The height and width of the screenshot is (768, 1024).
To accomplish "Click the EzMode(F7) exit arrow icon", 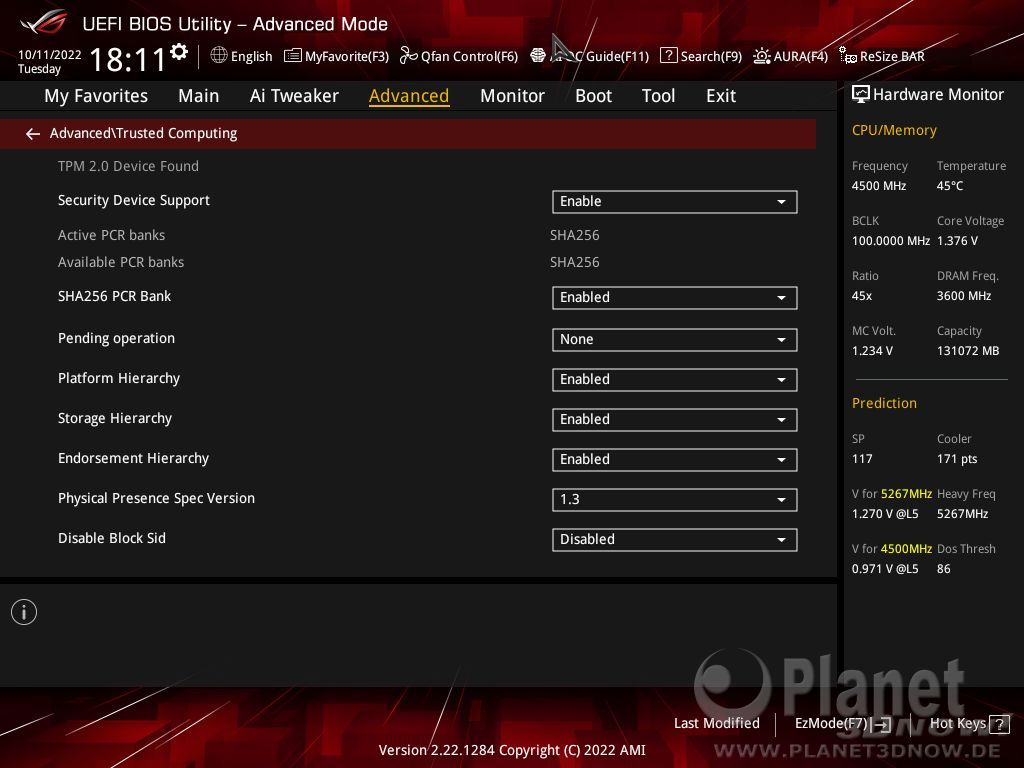I will click(x=882, y=724).
